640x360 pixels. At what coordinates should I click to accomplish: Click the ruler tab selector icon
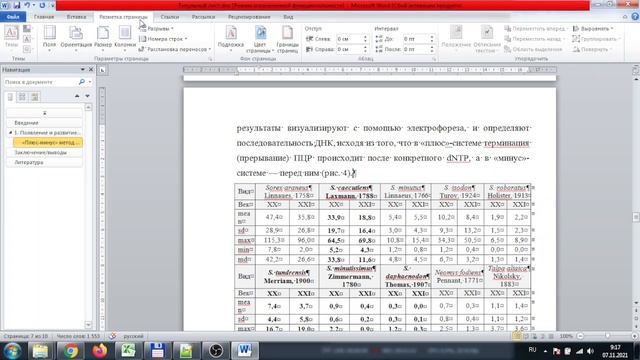point(102,70)
